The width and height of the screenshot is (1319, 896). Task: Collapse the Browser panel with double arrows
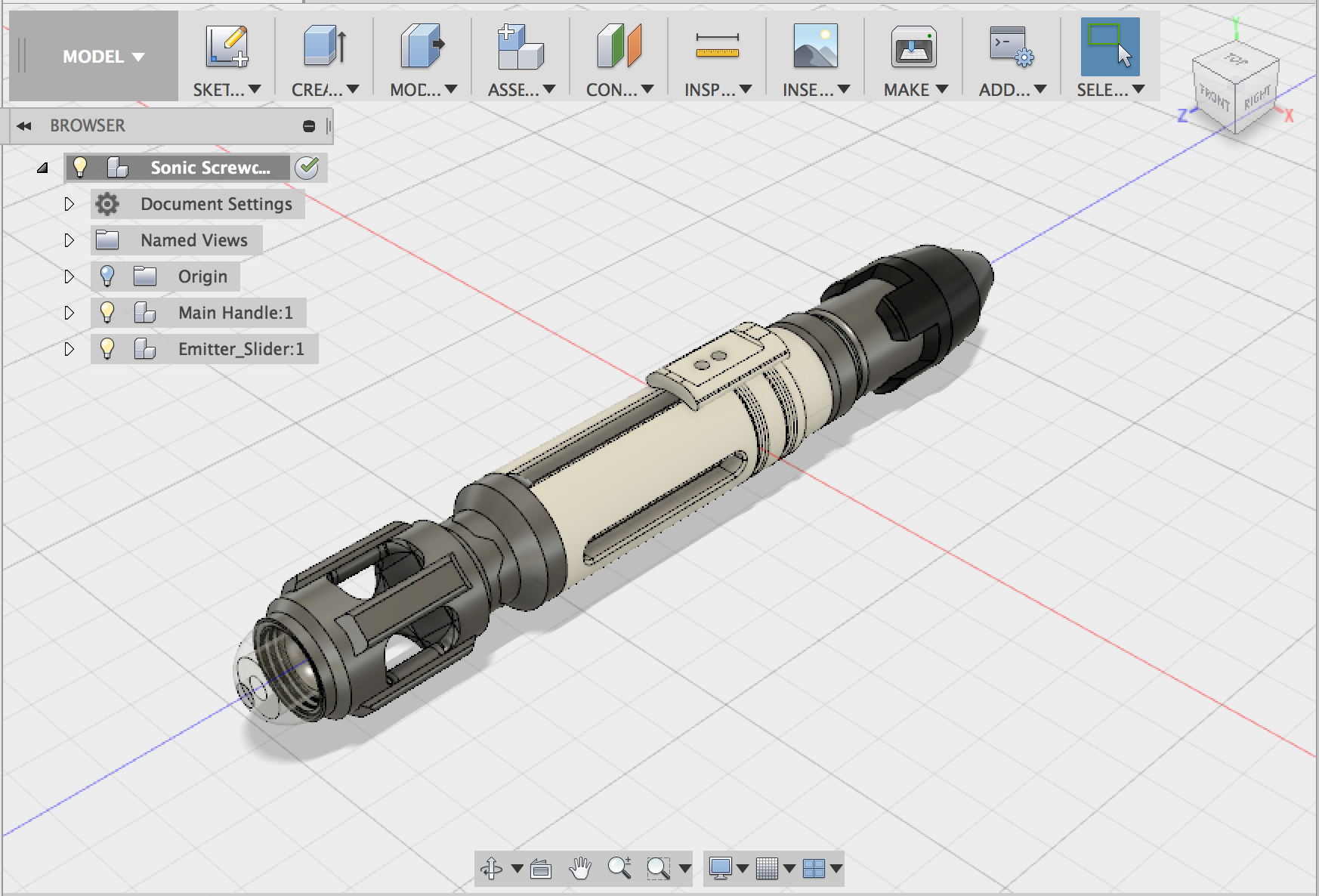point(24,126)
